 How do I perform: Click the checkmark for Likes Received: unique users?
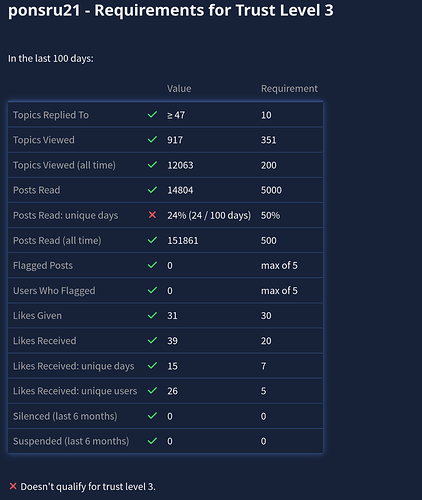tap(152, 390)
